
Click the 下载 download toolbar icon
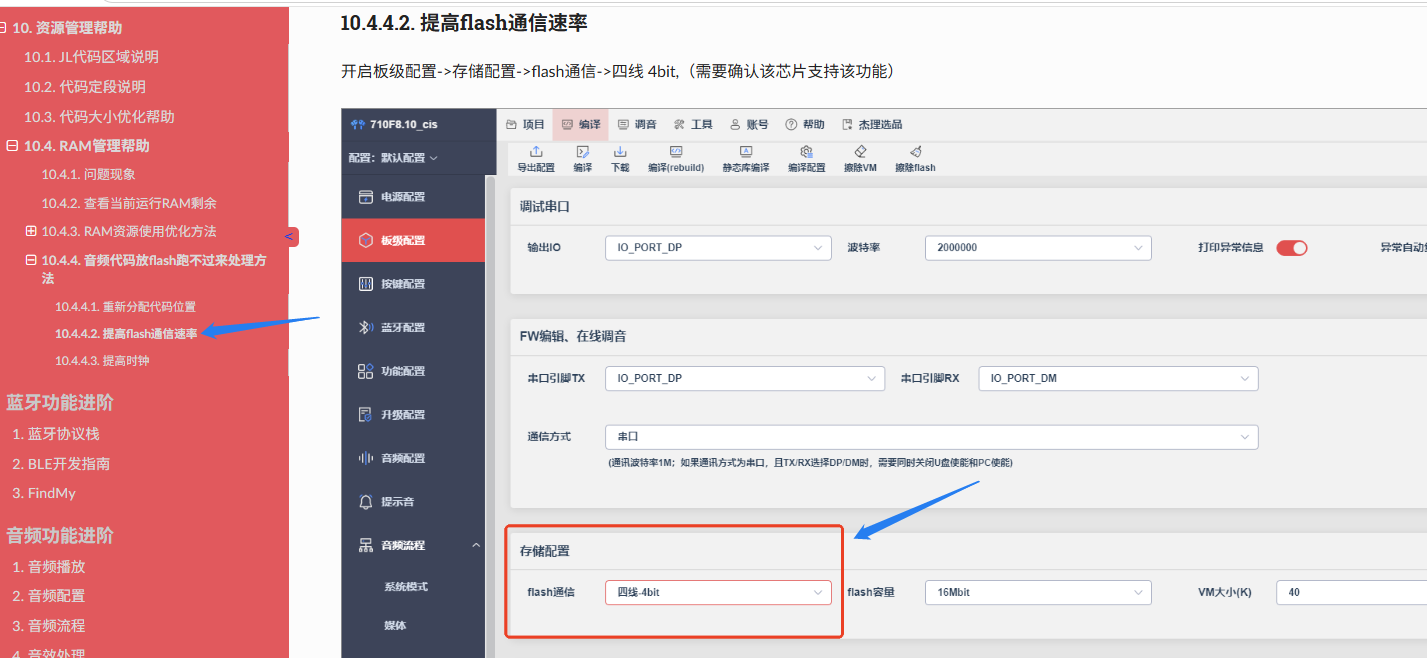(x=620, y=152)
